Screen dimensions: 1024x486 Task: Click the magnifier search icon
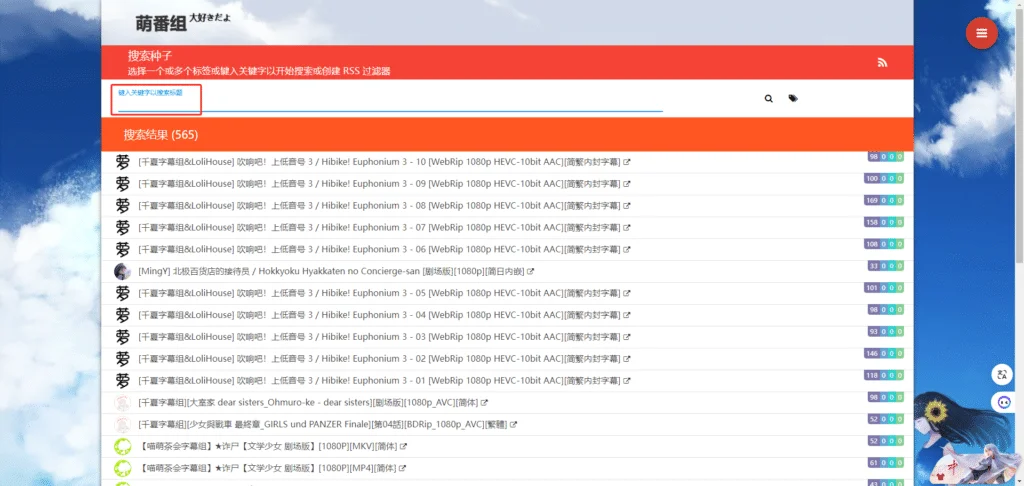click(768, 99)
